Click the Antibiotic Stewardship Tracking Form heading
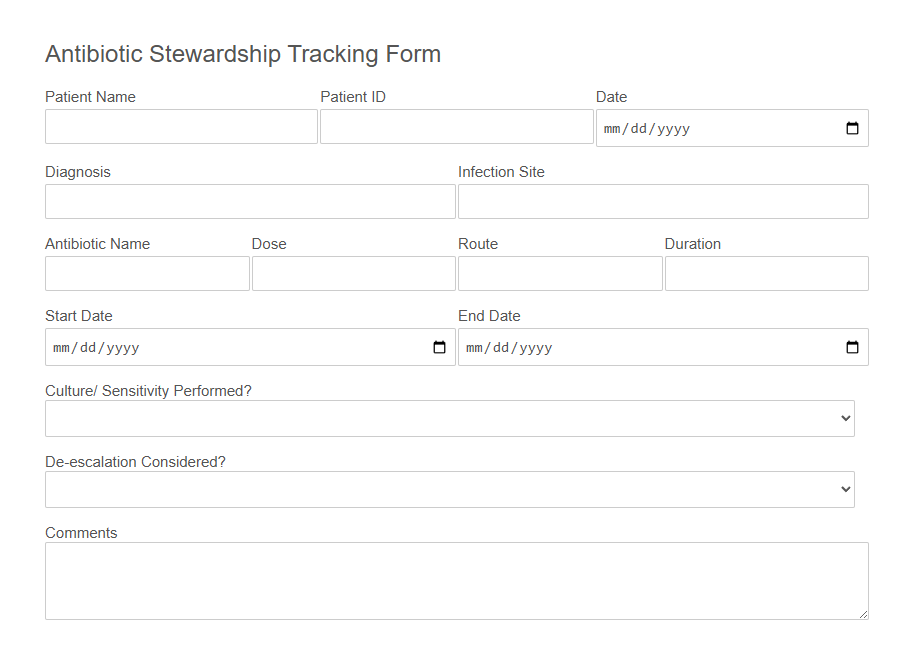900x664 pixels. click(243, 54)
